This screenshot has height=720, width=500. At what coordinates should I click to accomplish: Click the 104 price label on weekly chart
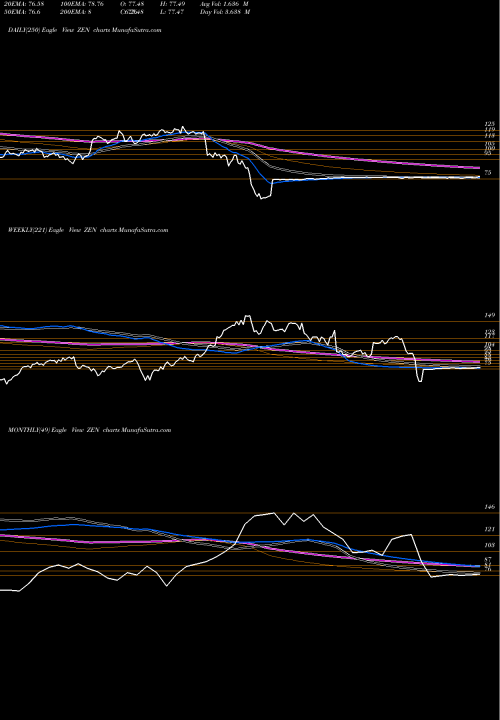pyautogui.click(x=489, y=344)
